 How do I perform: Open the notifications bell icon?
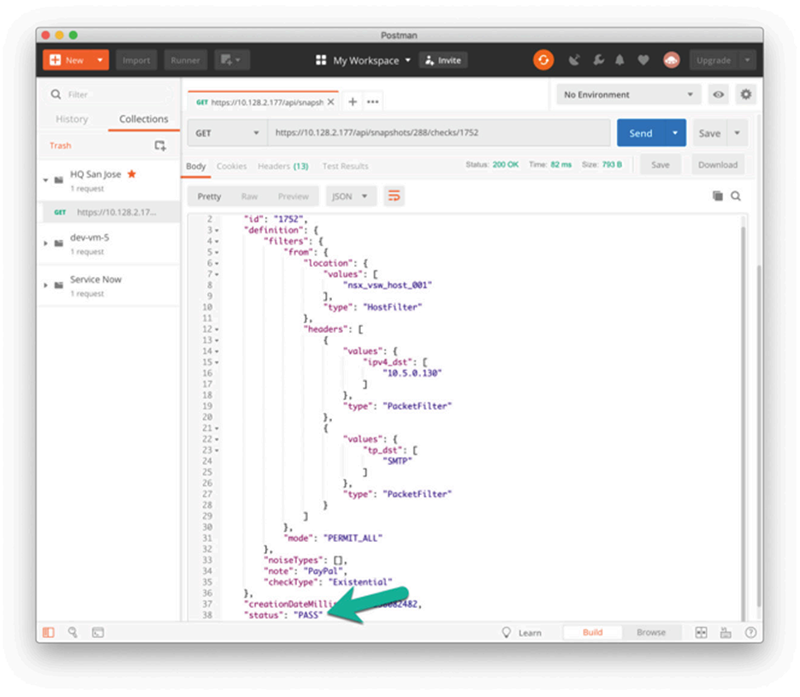tap(622, 60)
